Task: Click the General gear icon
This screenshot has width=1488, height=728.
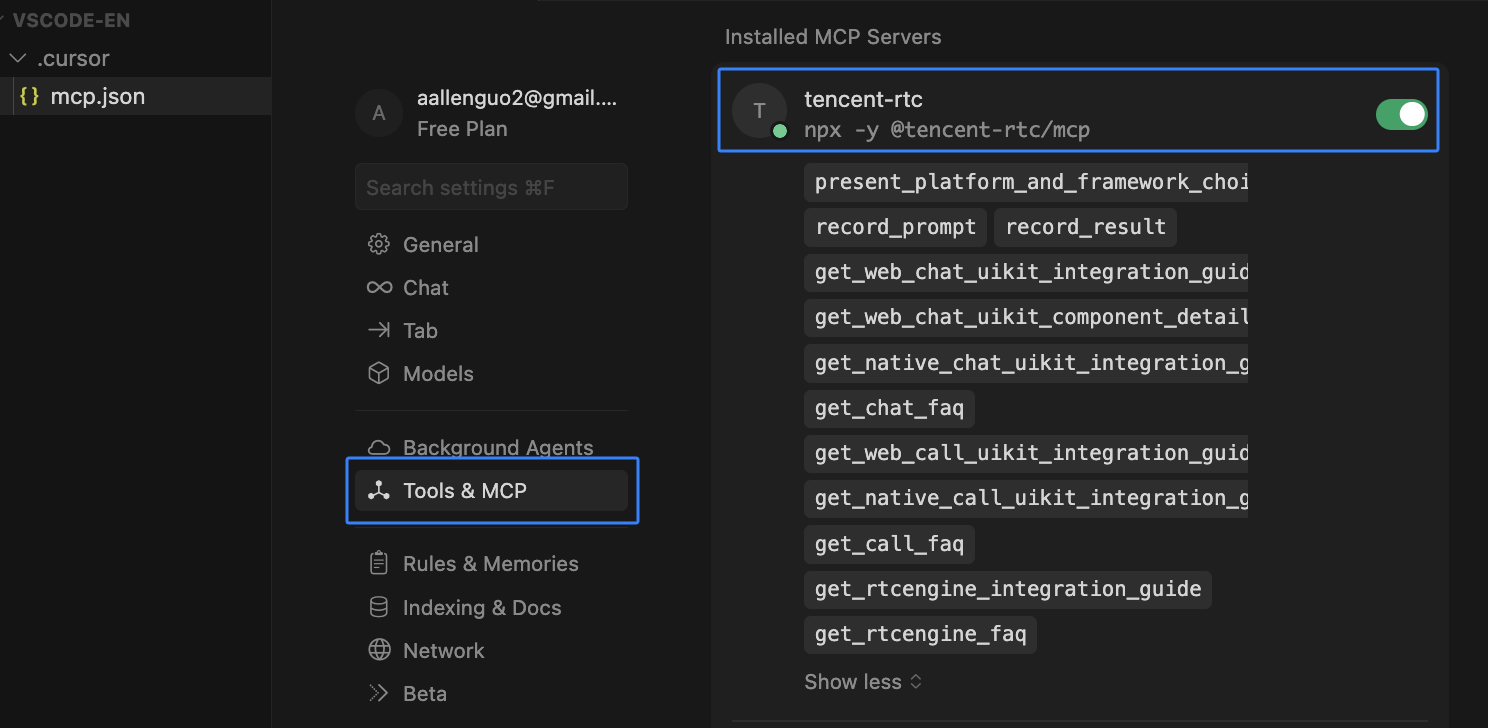Action: pyautogui.click(x=379, y=244)
